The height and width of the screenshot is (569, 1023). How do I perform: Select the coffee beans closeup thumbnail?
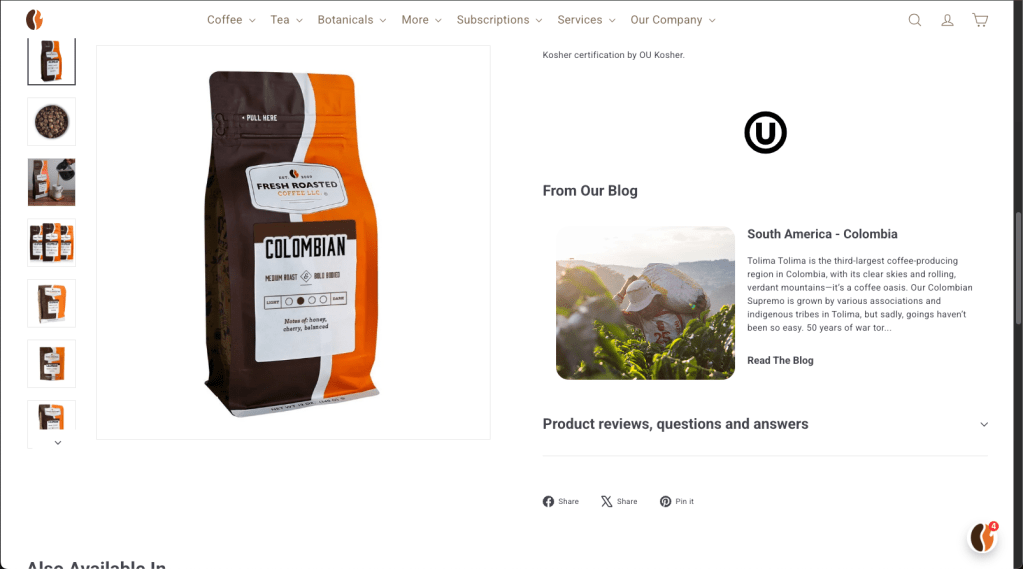pyautogui.click(x=52, y=121)
